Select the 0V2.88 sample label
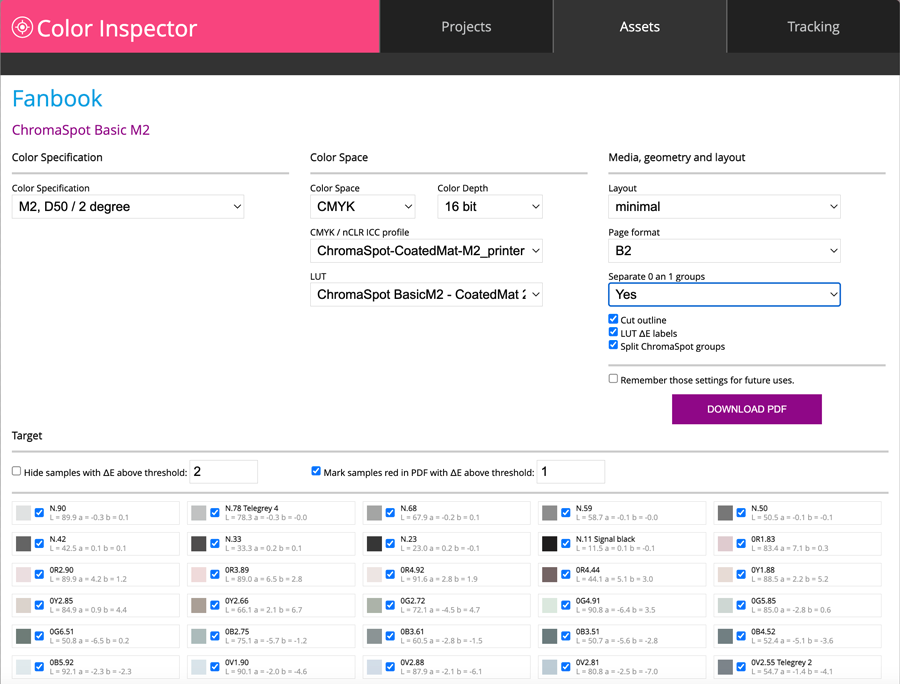 [413, 663]
